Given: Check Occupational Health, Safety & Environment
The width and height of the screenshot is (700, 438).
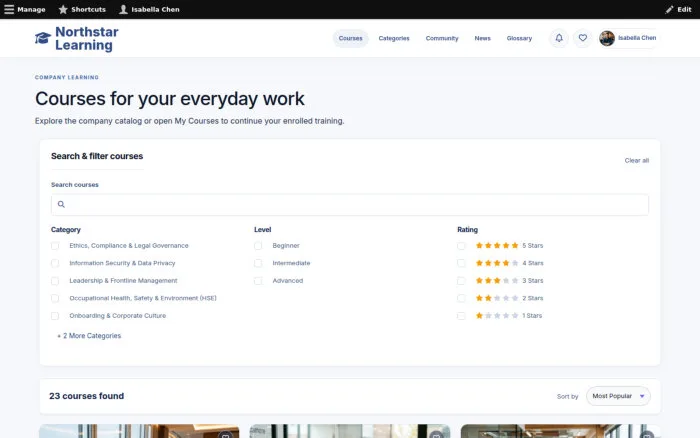Looking at the screenshot, I should point(55,298).
